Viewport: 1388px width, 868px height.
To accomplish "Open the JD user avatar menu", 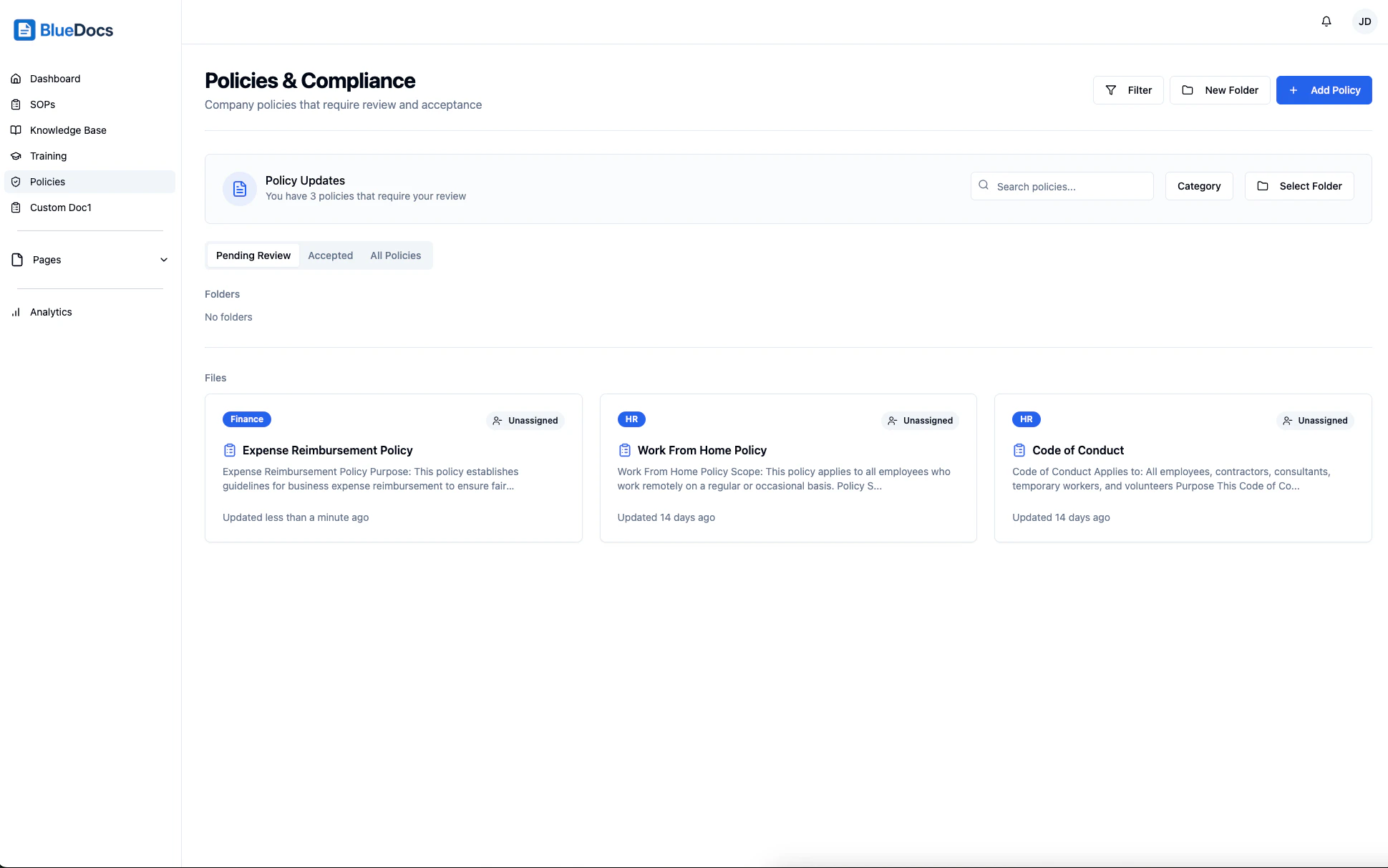I will tap(1365, 21).
